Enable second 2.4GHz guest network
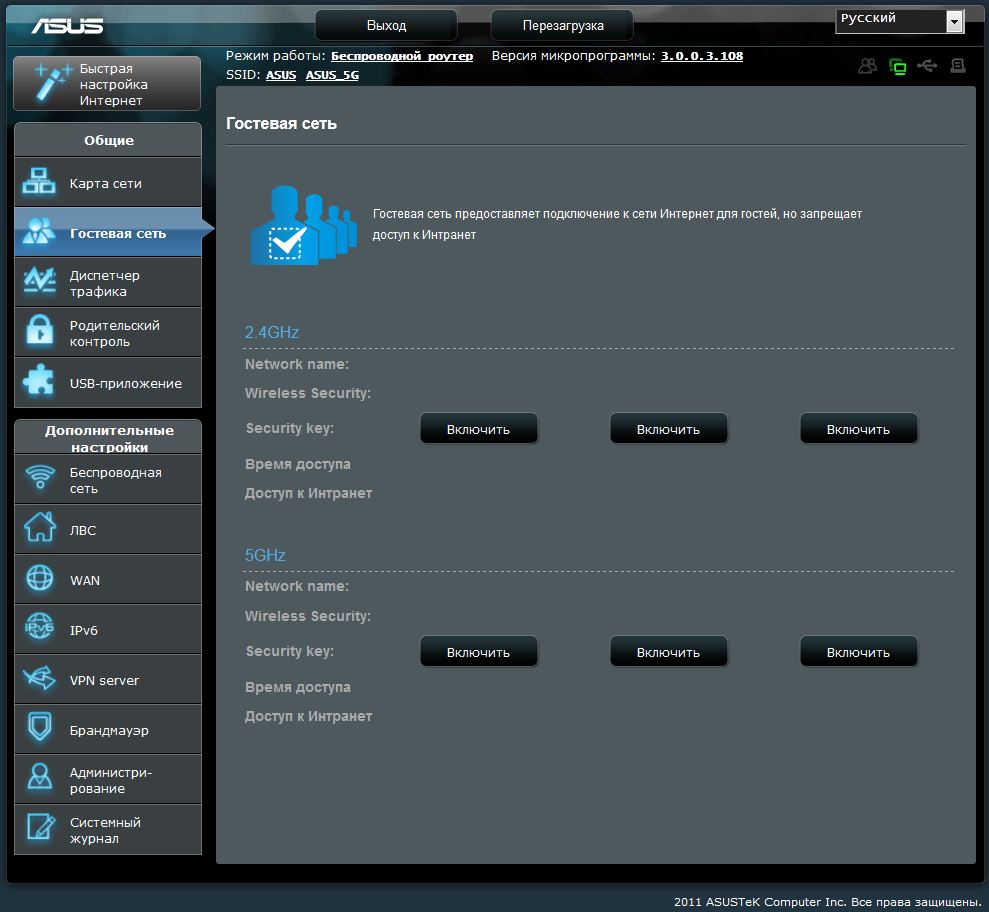The image size is (989, 912). tap(669, 429)
